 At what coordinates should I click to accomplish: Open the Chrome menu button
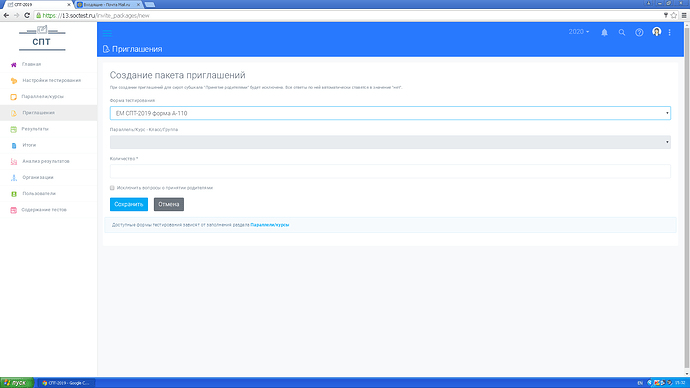click(x=684, y=15)
